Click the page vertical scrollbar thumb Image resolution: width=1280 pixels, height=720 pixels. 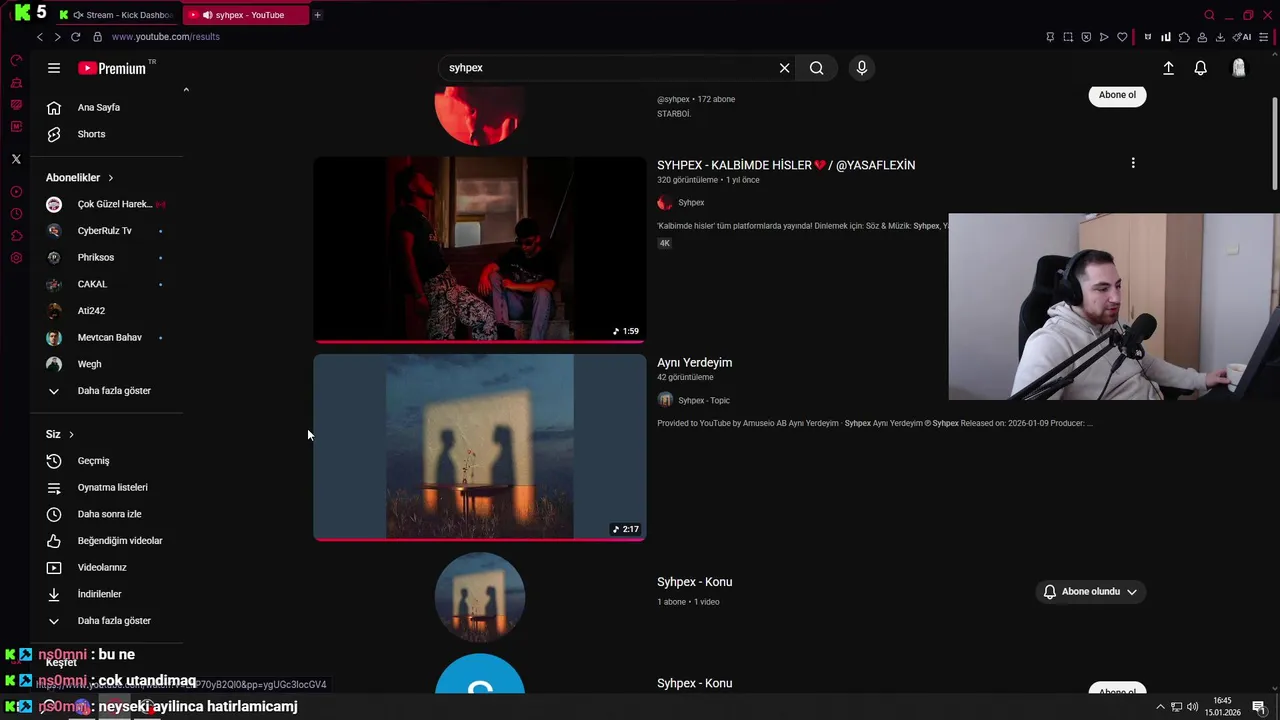point(1274,142)
